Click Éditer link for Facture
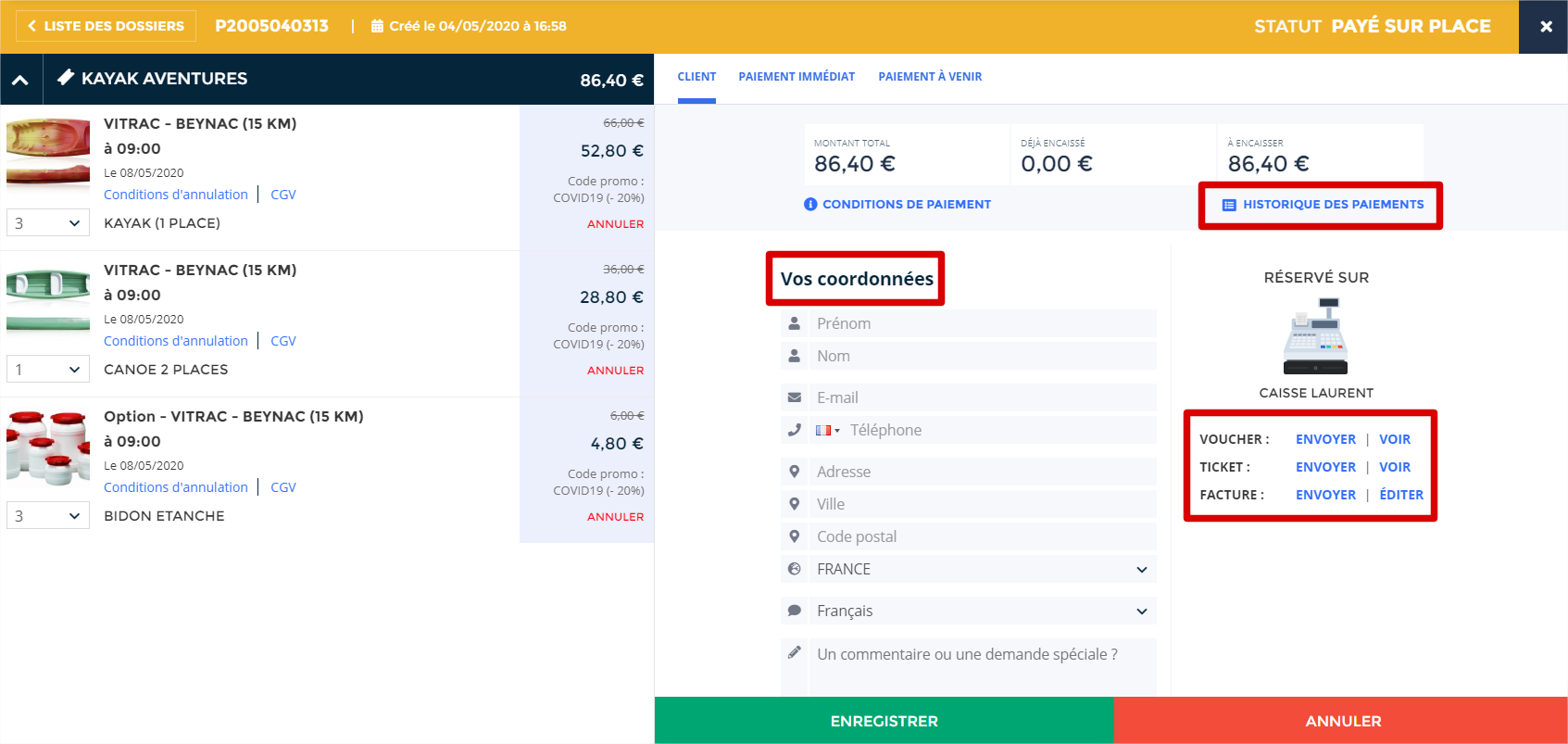The image size is (1568, 744). [1400, 495]
